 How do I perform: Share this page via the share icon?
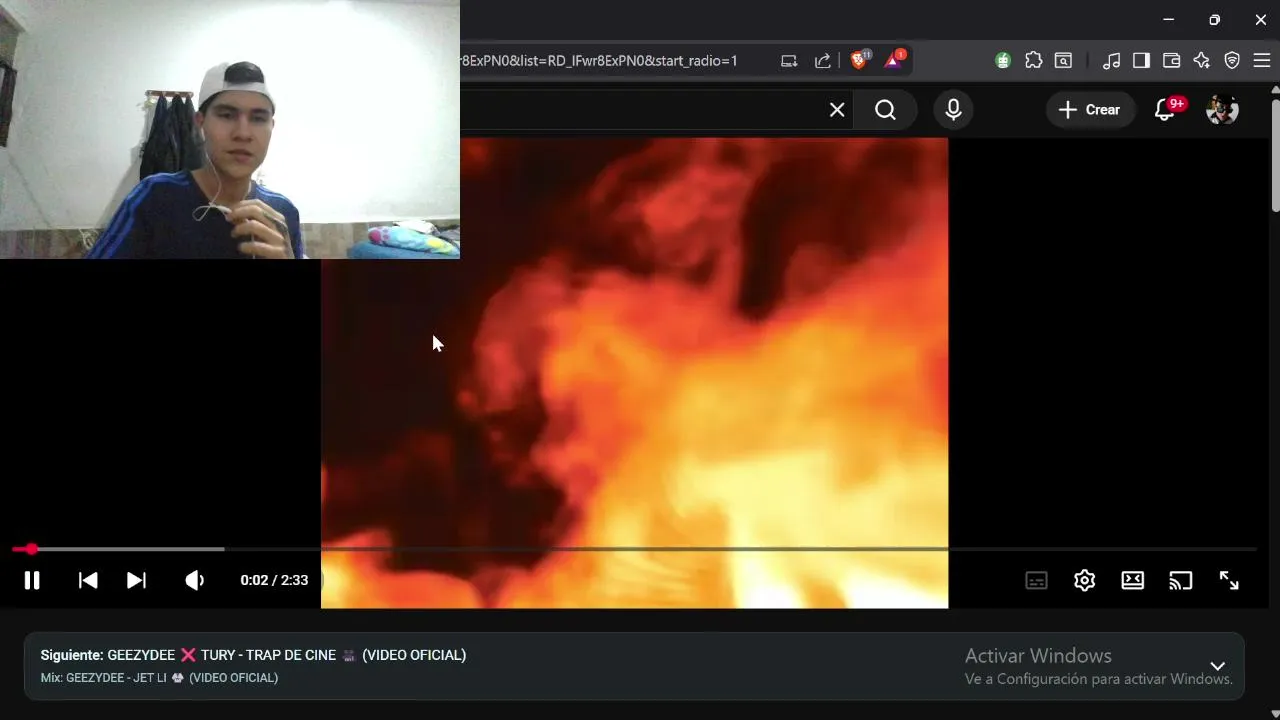[822, 61]
